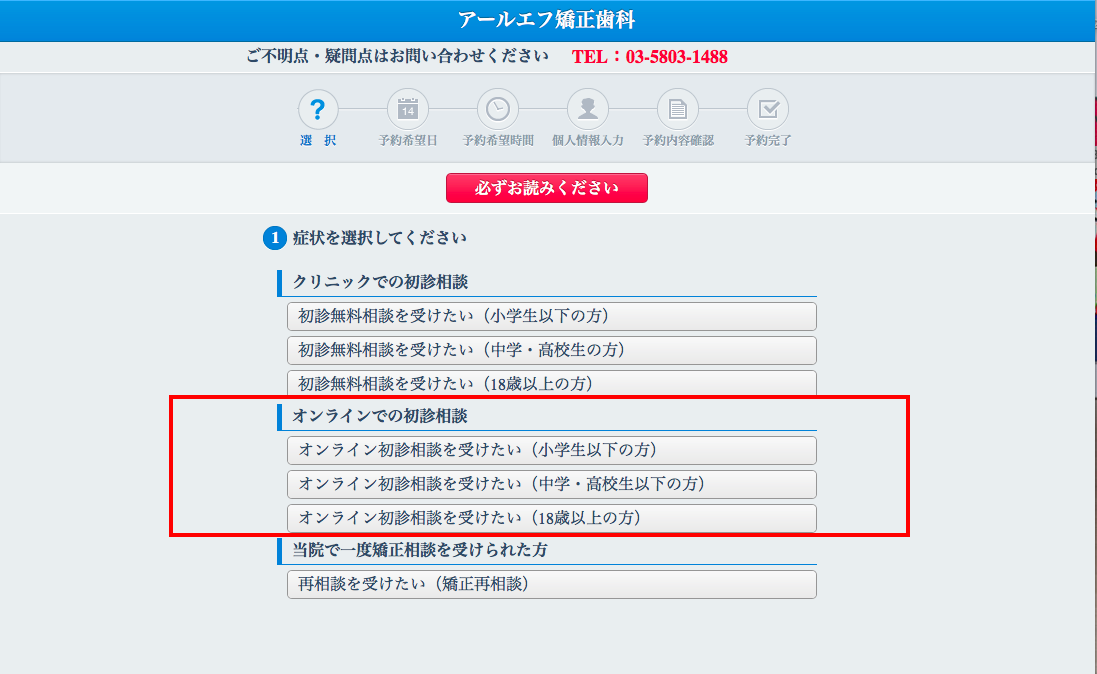Click the blue number 1 badge
The width and height of the screenshot is (1097, 674).
pyautogui.click(x=275, y=239)
